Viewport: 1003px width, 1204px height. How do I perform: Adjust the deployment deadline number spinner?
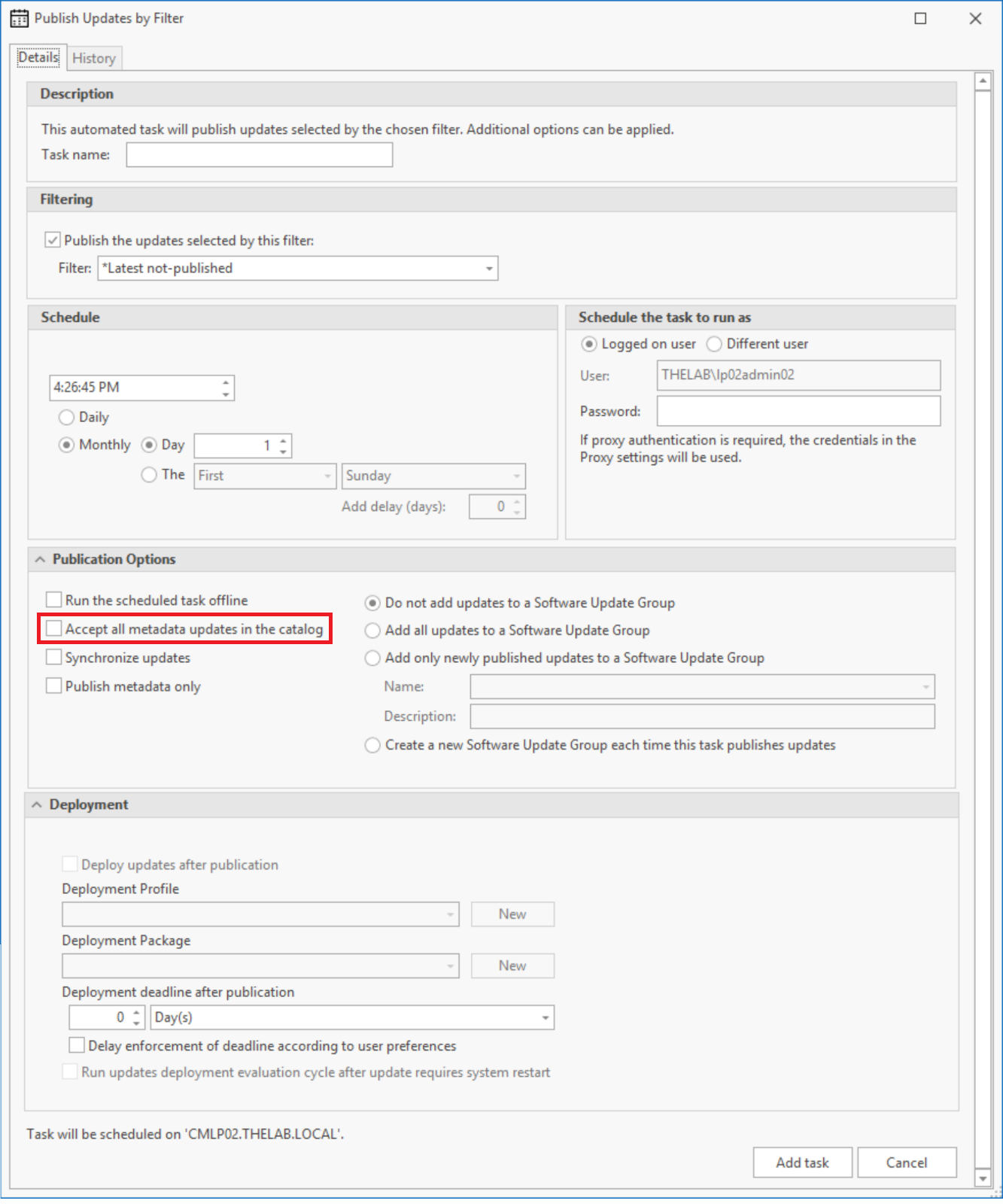(107, 1017)
